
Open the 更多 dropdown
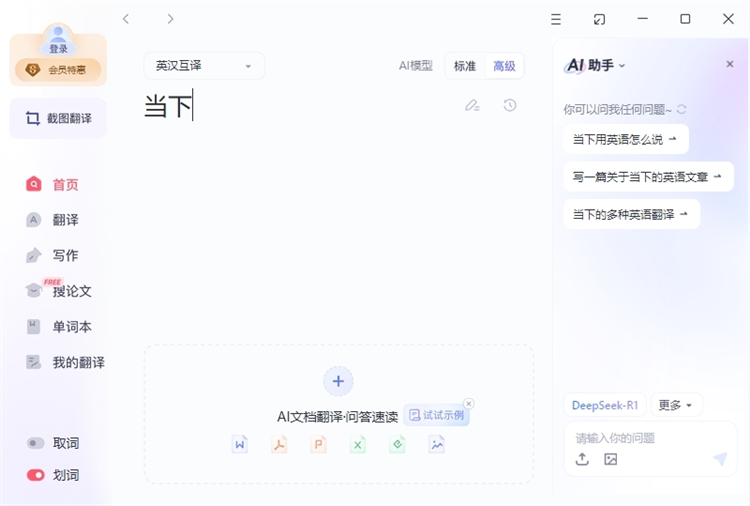676,405
